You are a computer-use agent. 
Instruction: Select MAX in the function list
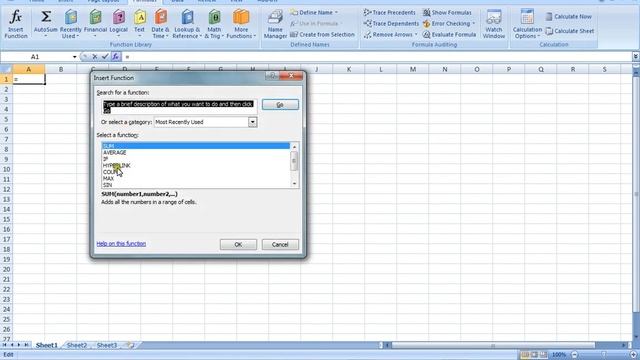[x=196, y=178]
